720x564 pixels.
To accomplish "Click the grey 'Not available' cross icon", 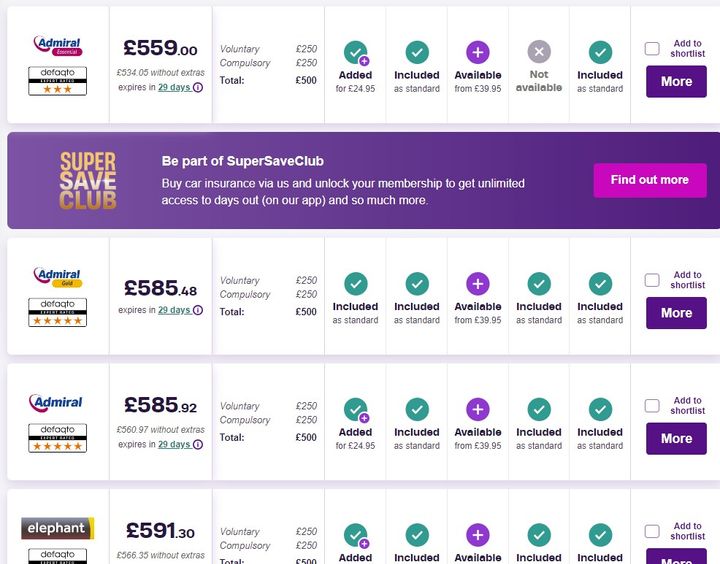I will point(539,53).
